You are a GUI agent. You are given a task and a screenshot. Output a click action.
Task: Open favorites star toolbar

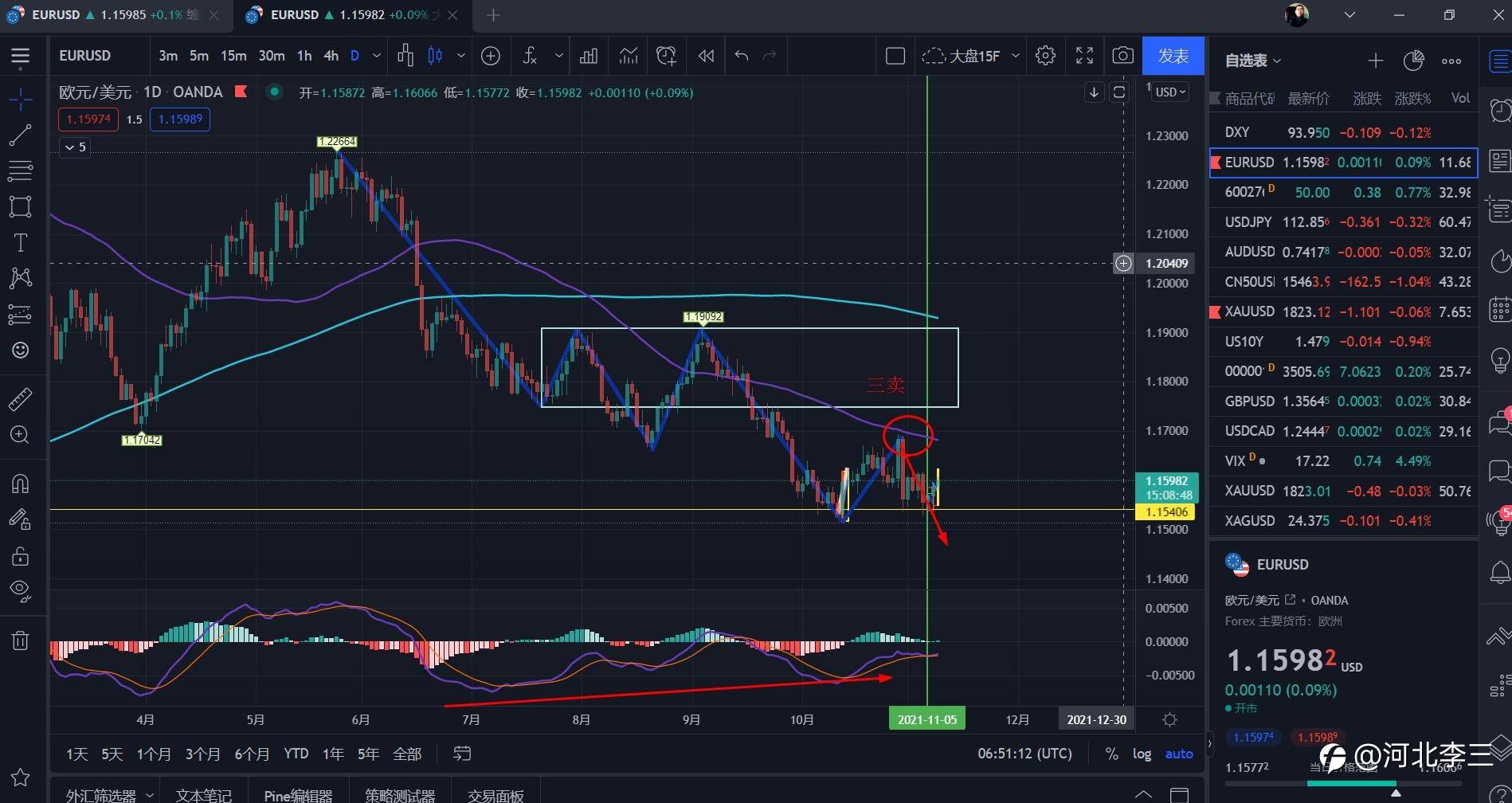pos(21,778)
